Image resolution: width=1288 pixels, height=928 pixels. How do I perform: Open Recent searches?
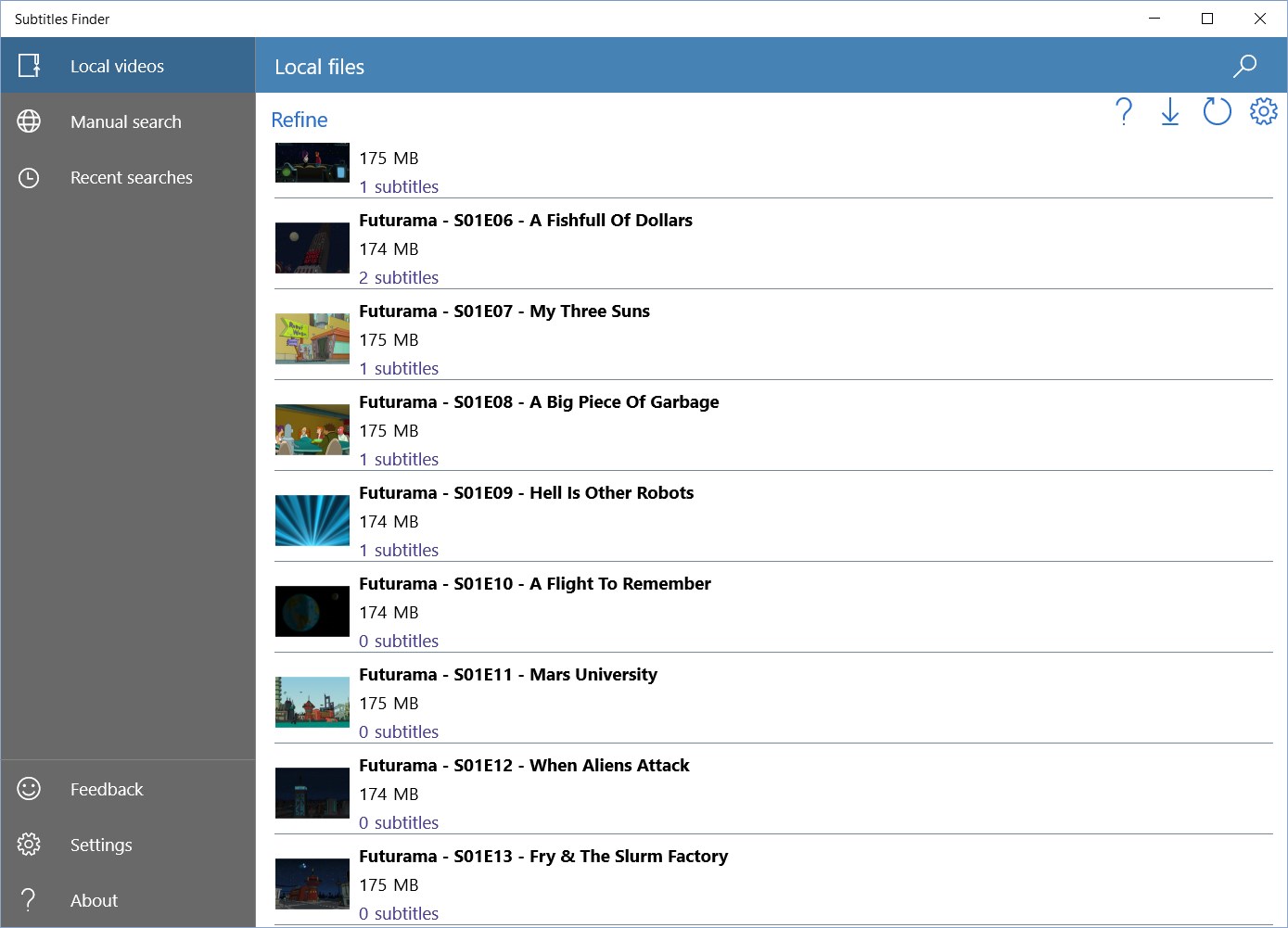coord(132,177)
